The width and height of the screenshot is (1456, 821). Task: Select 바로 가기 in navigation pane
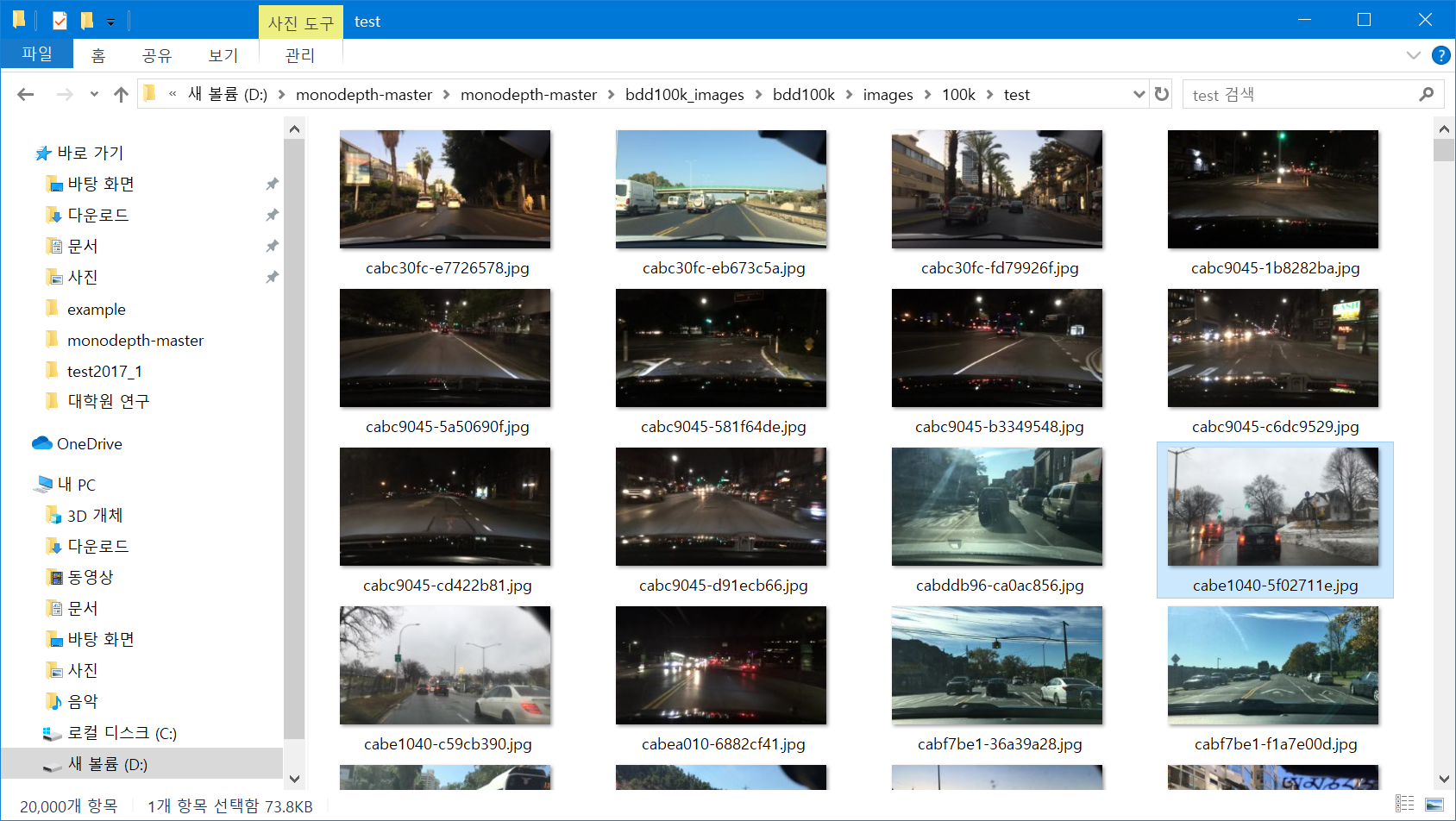point(91,153)
